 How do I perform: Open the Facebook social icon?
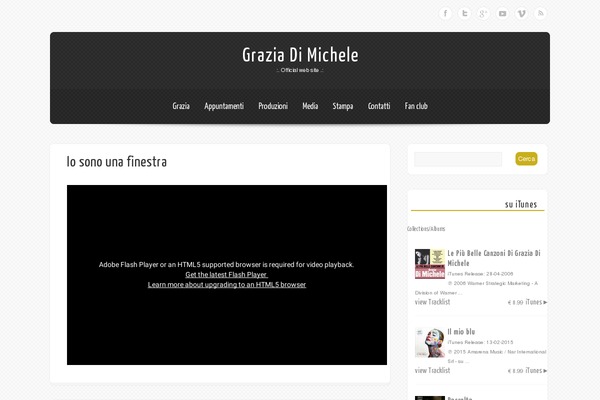(x=445, y=14)
